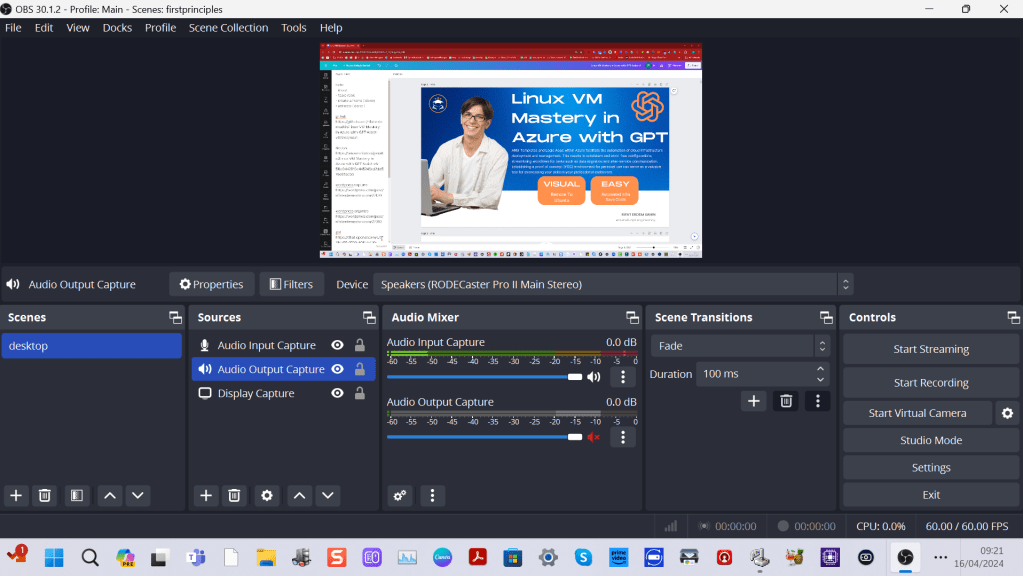Viewport: 1023px width, 576px height.
Task: Adjust Audio Input Capture volume slider
Action: coord(484,377)
